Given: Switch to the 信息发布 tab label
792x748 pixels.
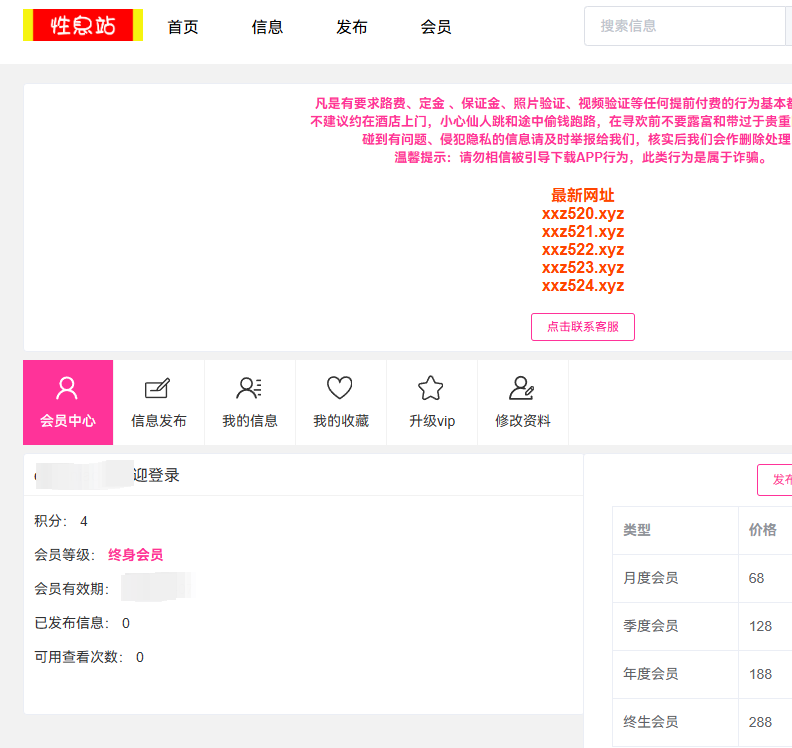Looking at the screenshot, I should pos(159,421).
